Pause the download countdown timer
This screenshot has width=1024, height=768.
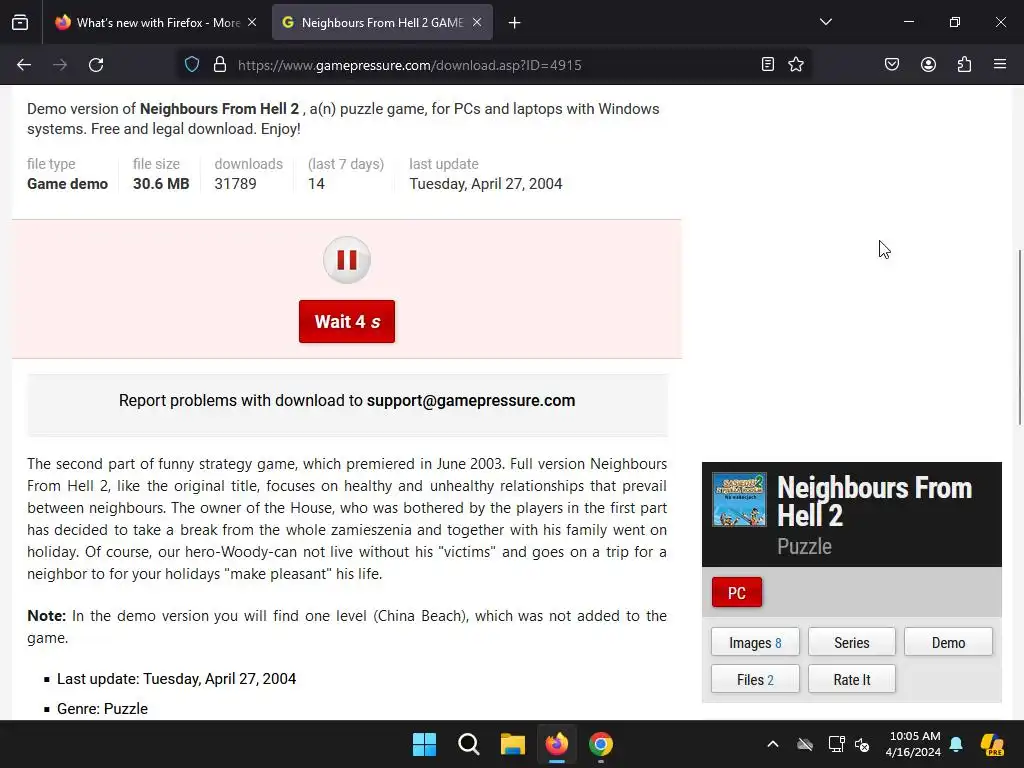pos(347,260)
